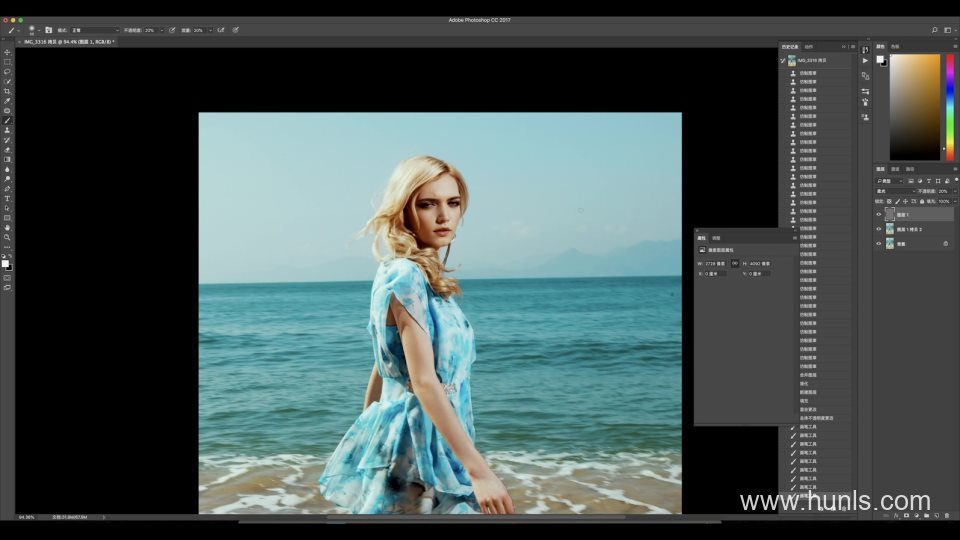The height and width of the screenshot is (540, 960).
Task: Select the Clone Stamp tool
Action: click(x=7, y=130)
